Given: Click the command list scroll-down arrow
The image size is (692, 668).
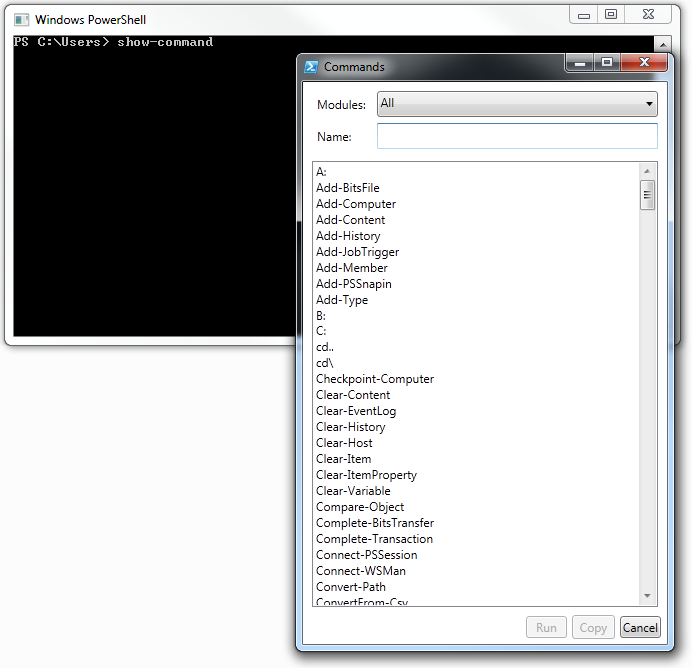Looking at the screenshot, I should click(x=647, y=596).
